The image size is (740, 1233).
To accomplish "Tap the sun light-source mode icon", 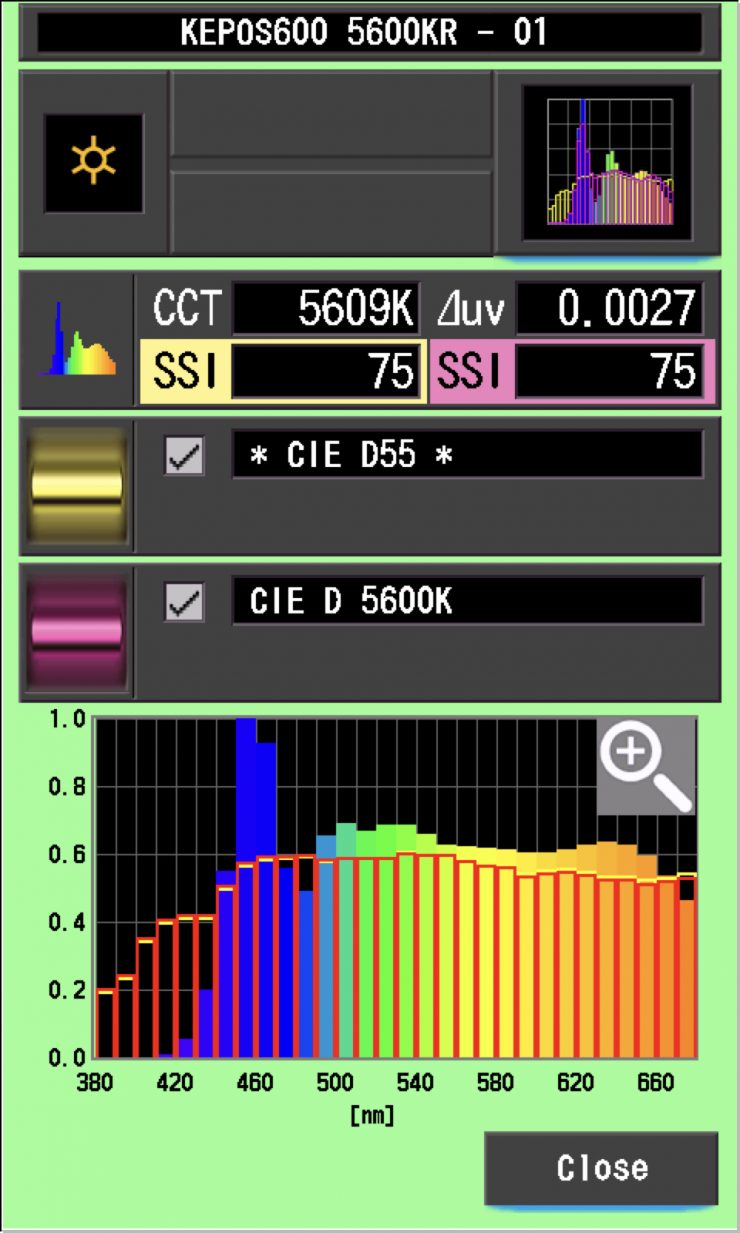I will [93, 163].
